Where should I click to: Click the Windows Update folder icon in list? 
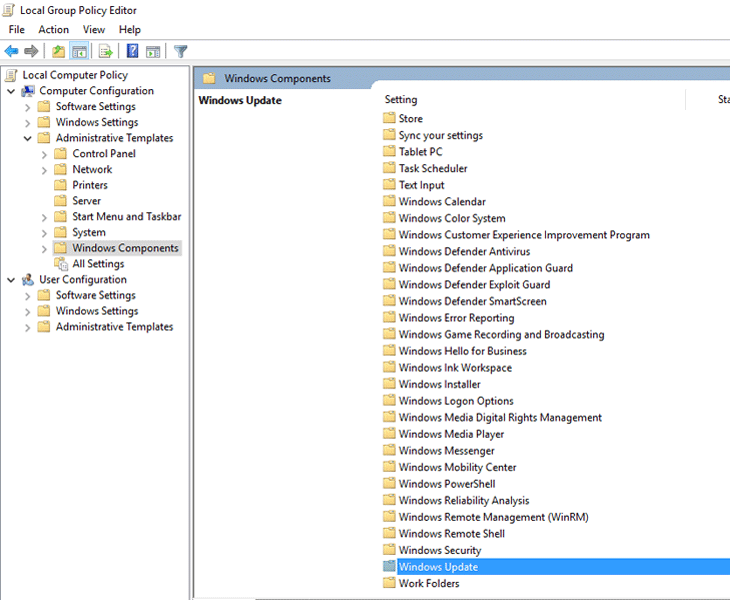(389, 566)
